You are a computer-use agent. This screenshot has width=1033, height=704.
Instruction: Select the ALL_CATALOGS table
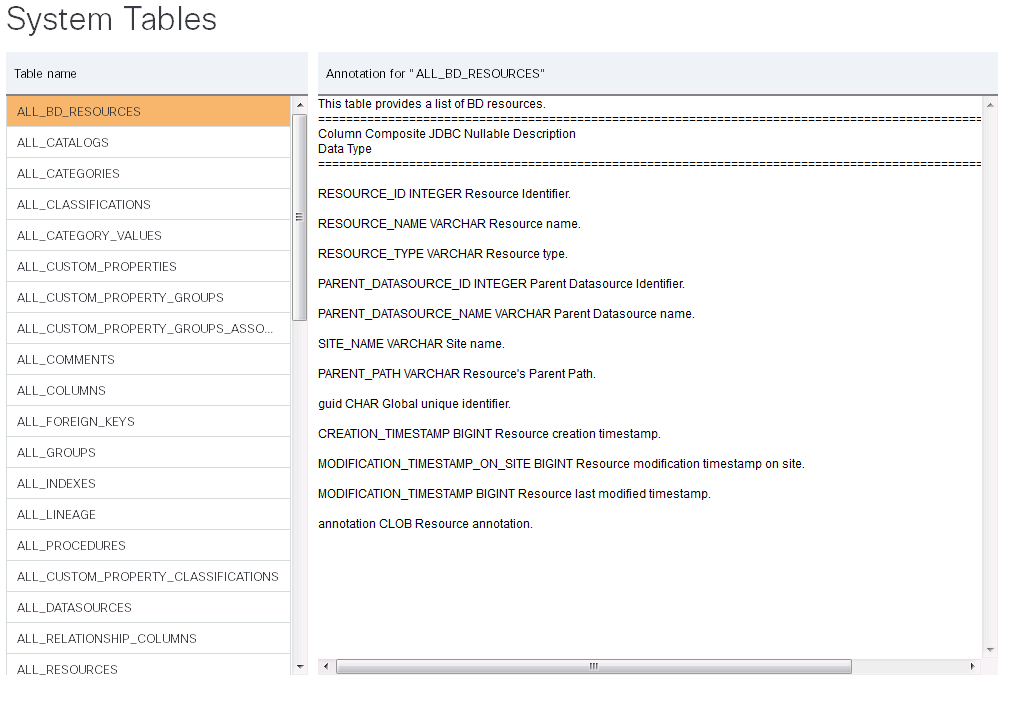coord(148,142)
